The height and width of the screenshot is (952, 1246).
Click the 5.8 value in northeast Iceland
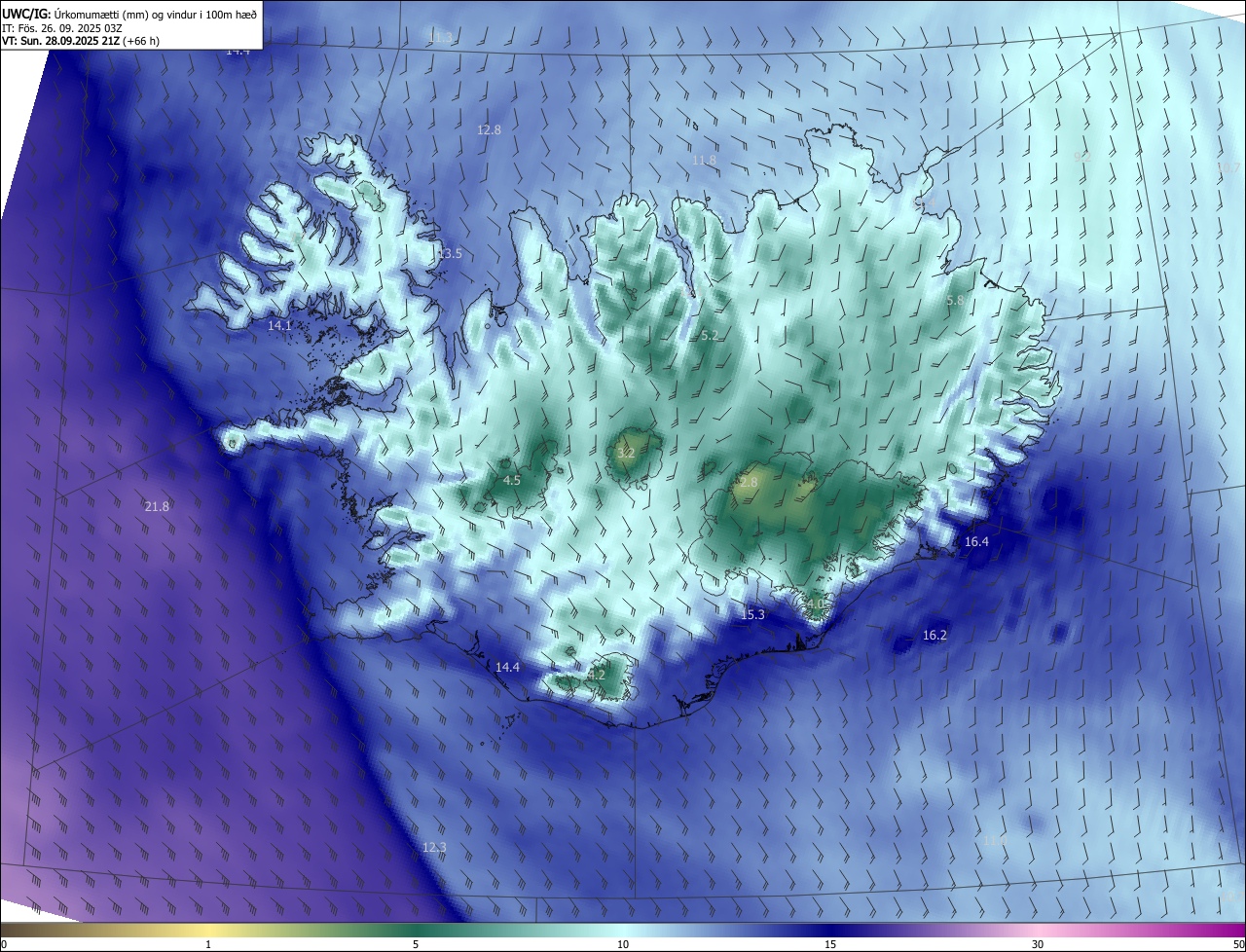[x=955, y=300]
